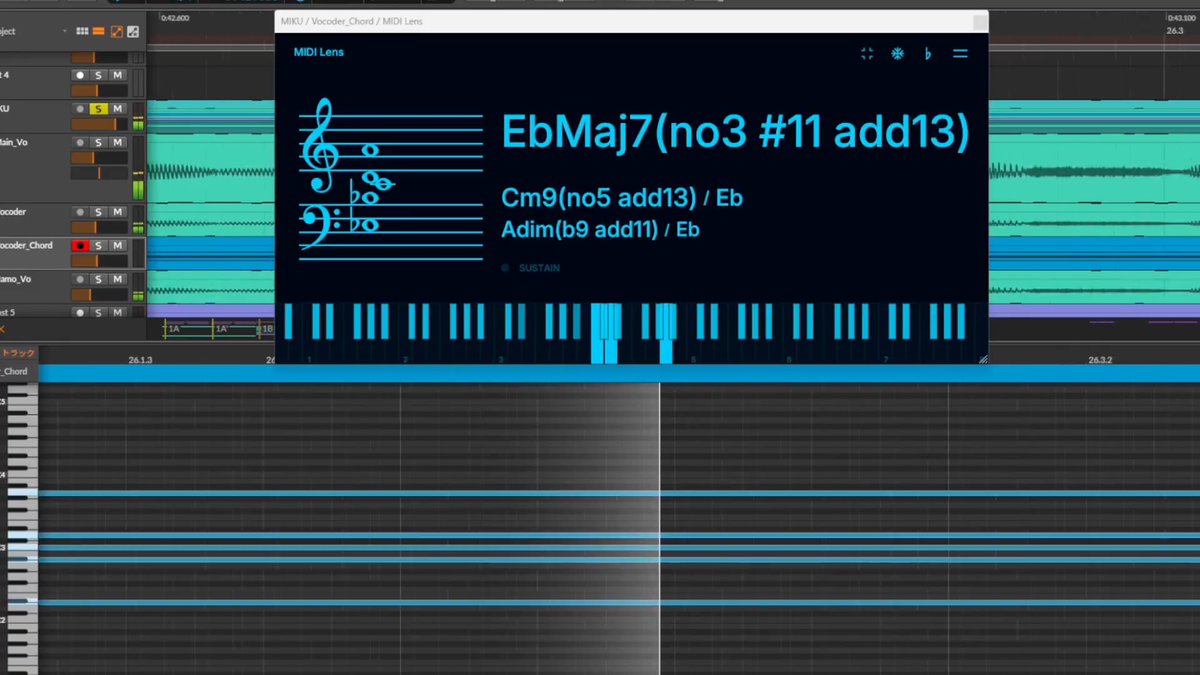Select the highest blue note in piano roll

click(619, 493)
